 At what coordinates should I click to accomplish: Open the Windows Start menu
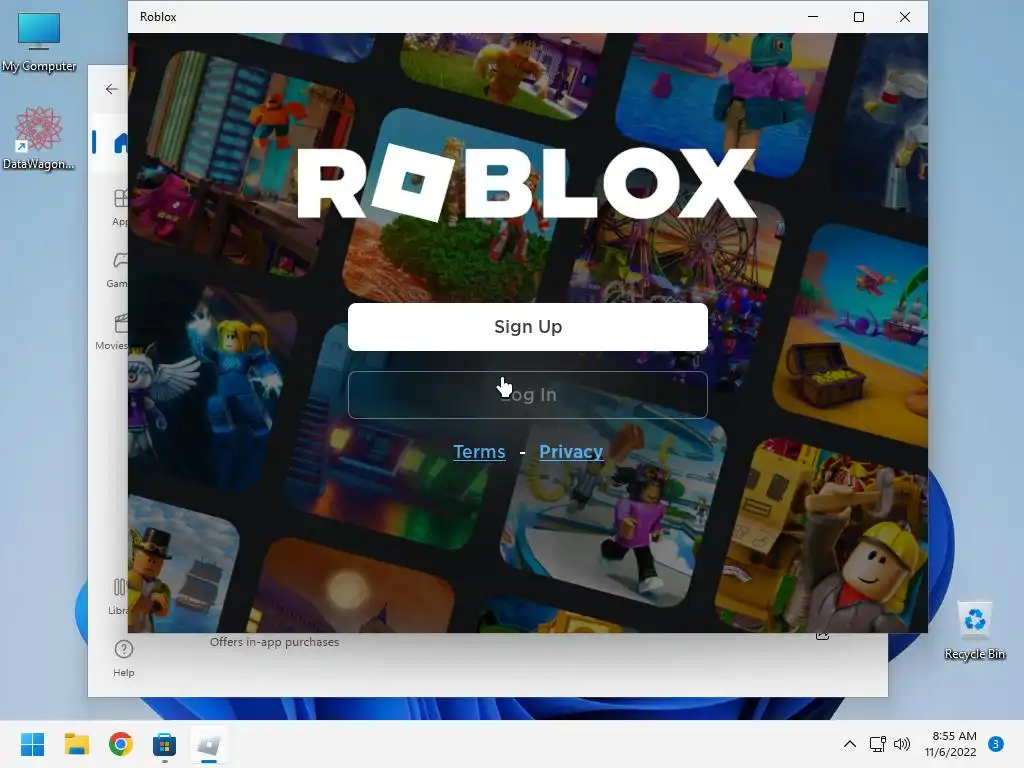tap(33, 744)
